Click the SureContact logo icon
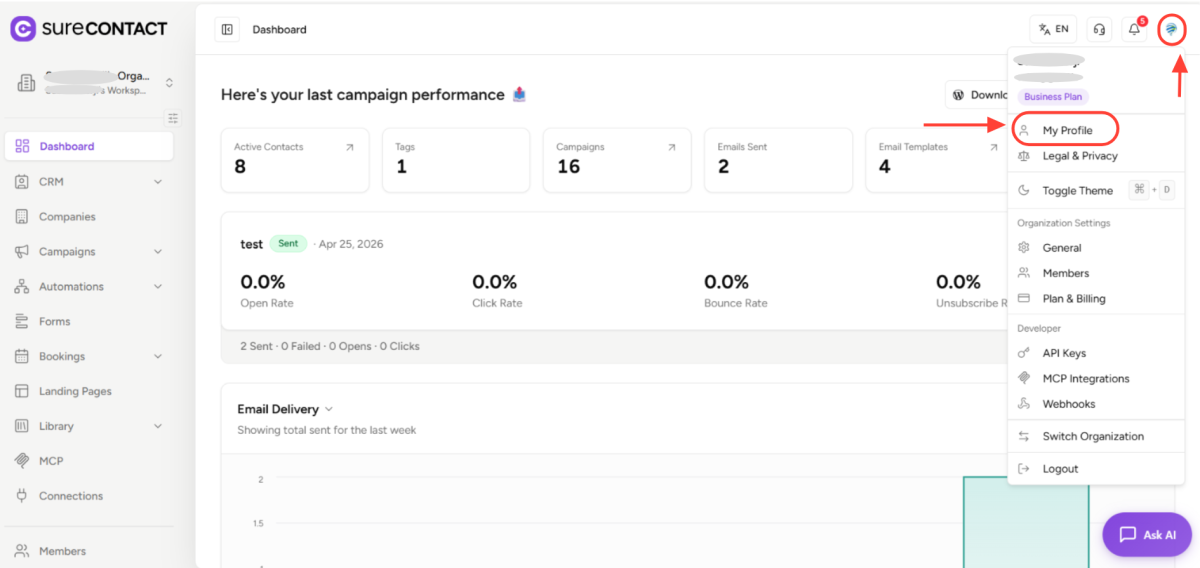This screenshot has width=1200, height=568. tap(23, 29)
